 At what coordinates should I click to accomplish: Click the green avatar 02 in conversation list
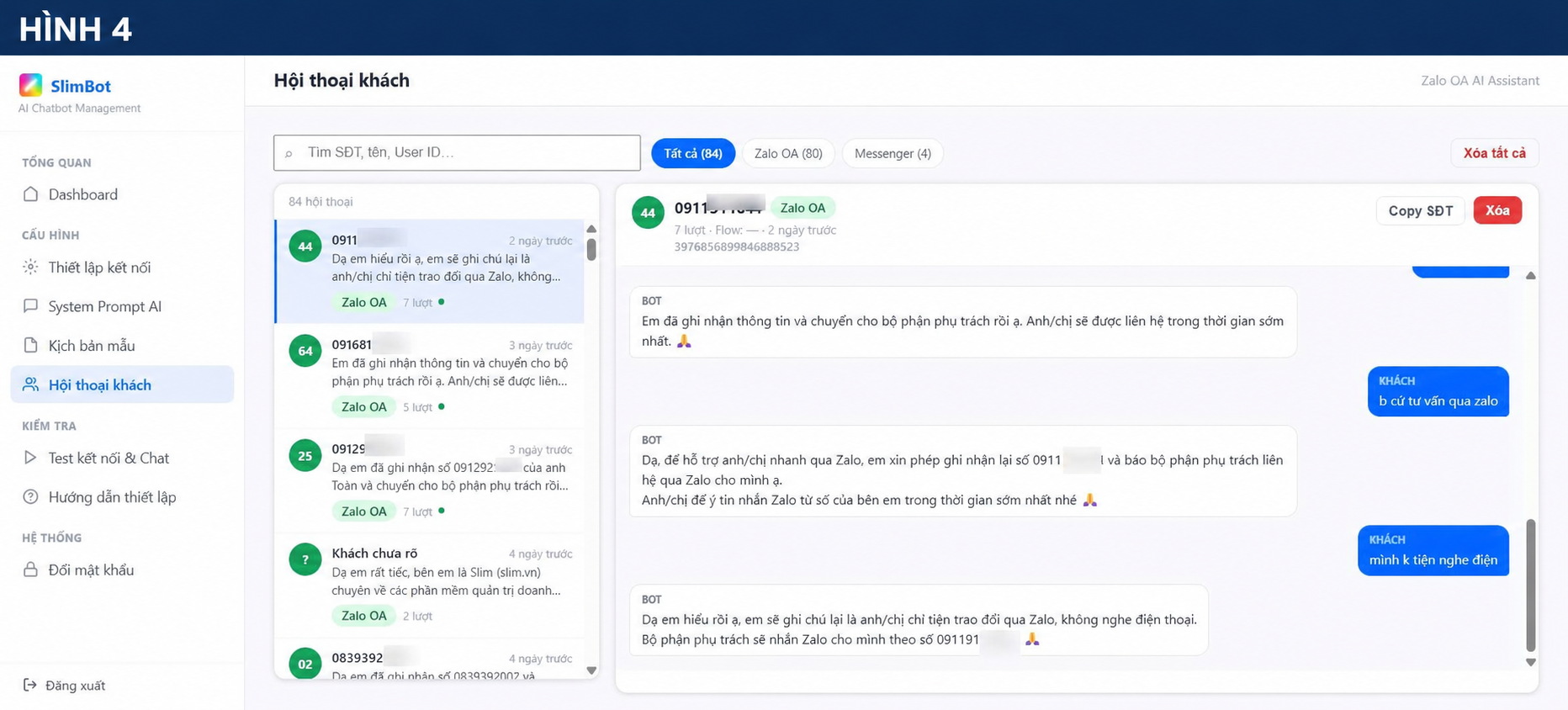click(305, 664)
